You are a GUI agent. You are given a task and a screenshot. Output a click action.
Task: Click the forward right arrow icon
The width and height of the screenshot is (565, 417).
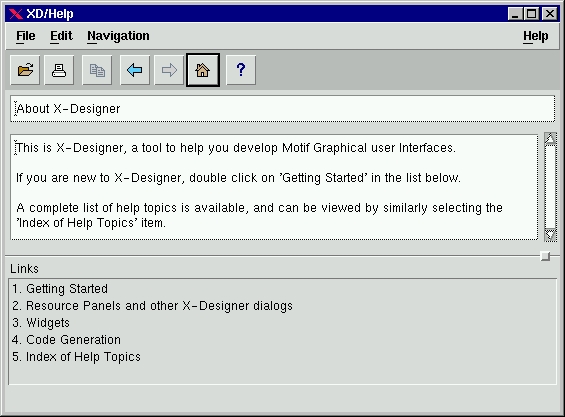[169, 70]
